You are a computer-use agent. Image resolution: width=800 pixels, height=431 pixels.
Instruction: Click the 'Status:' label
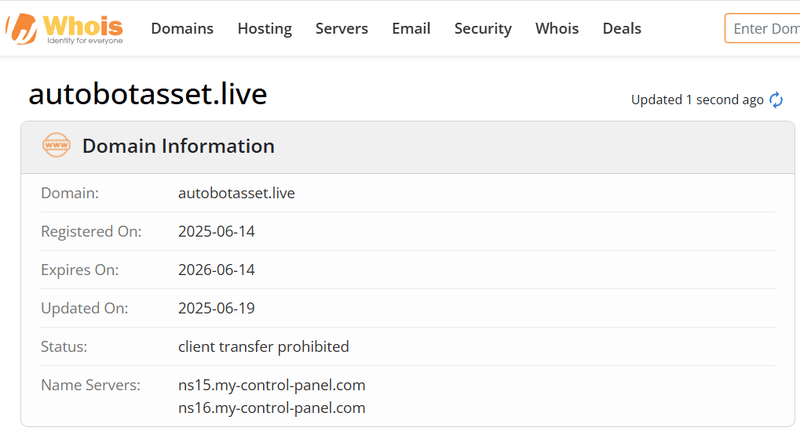tap(64, 347)
